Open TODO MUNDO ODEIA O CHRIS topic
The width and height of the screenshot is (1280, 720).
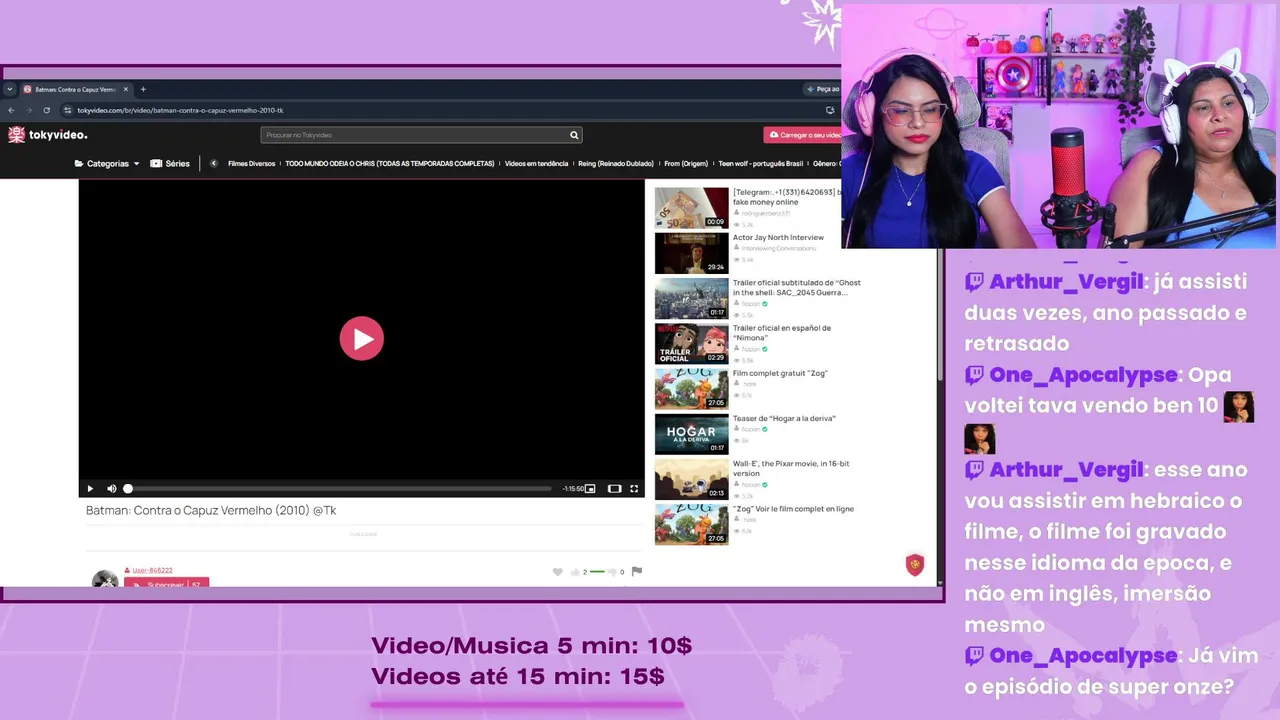[x=390, y=164]
